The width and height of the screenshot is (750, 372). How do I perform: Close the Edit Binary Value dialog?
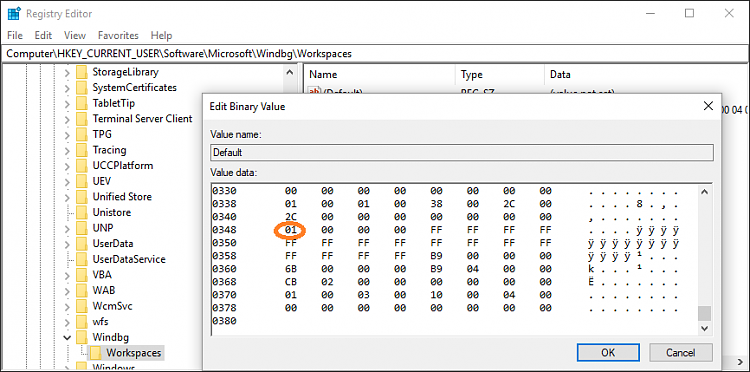point(708,106)
